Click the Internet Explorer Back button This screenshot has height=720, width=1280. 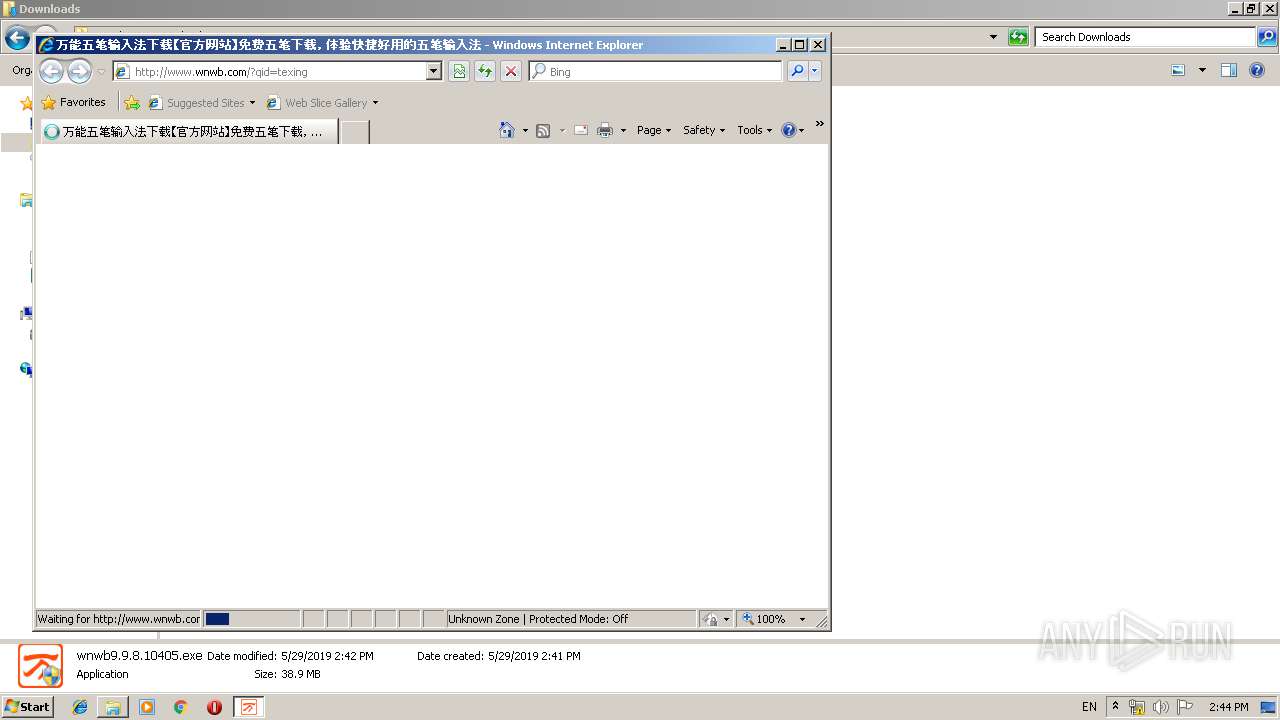pyautogui.click(x=51, y=71)
